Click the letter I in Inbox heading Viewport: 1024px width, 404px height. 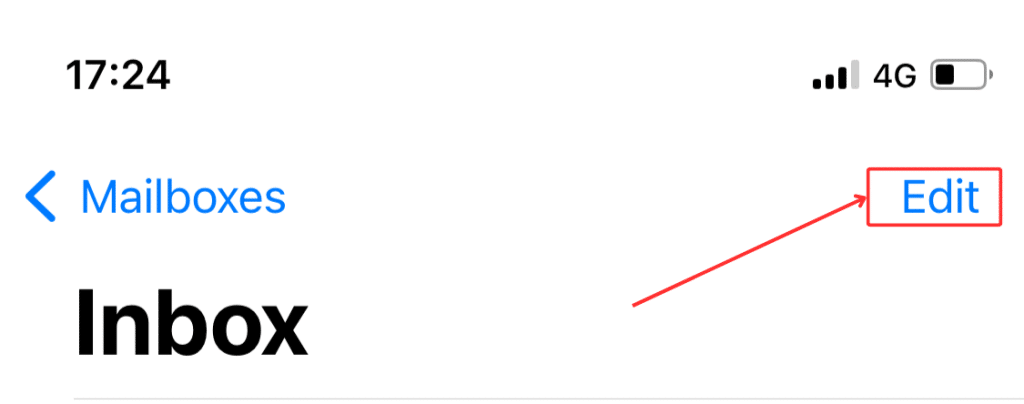pyautogui.click(x=84, y=323)
